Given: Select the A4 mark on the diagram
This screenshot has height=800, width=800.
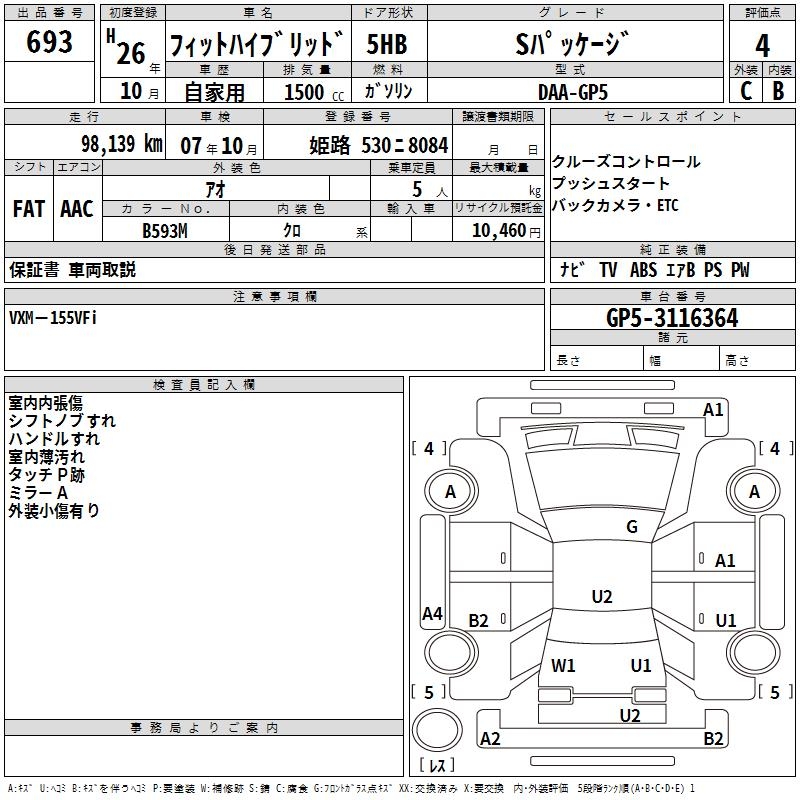Looking at the screenshot, I should 432,613.
